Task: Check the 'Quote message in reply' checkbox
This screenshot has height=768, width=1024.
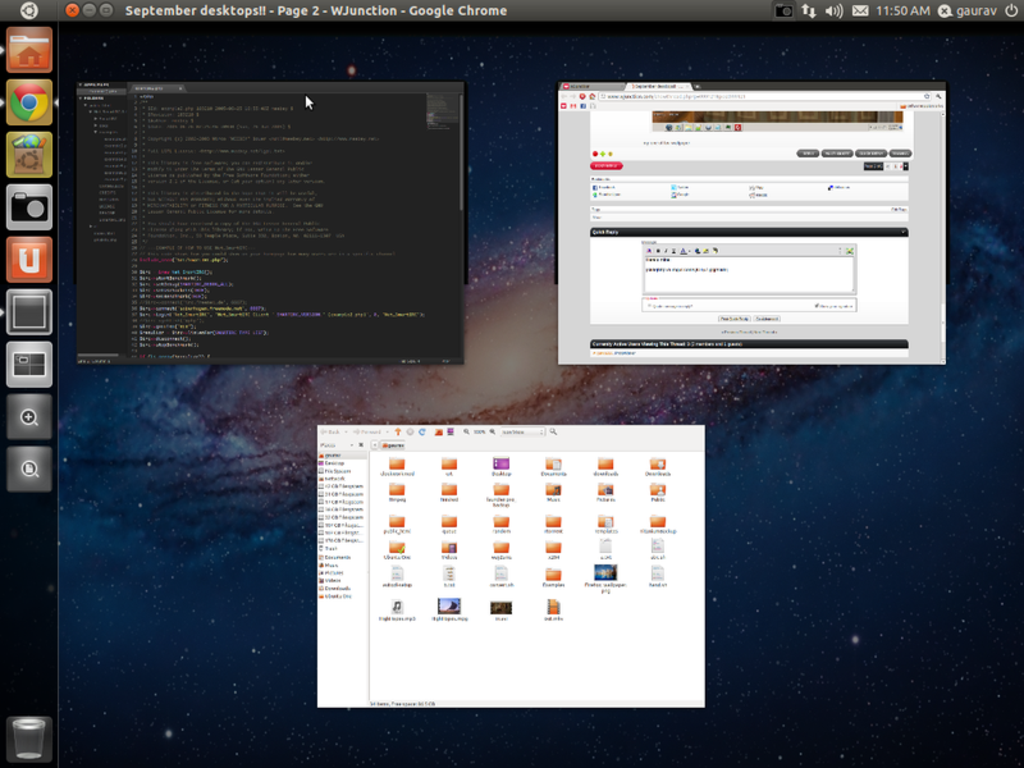Action: click(650, 305)
